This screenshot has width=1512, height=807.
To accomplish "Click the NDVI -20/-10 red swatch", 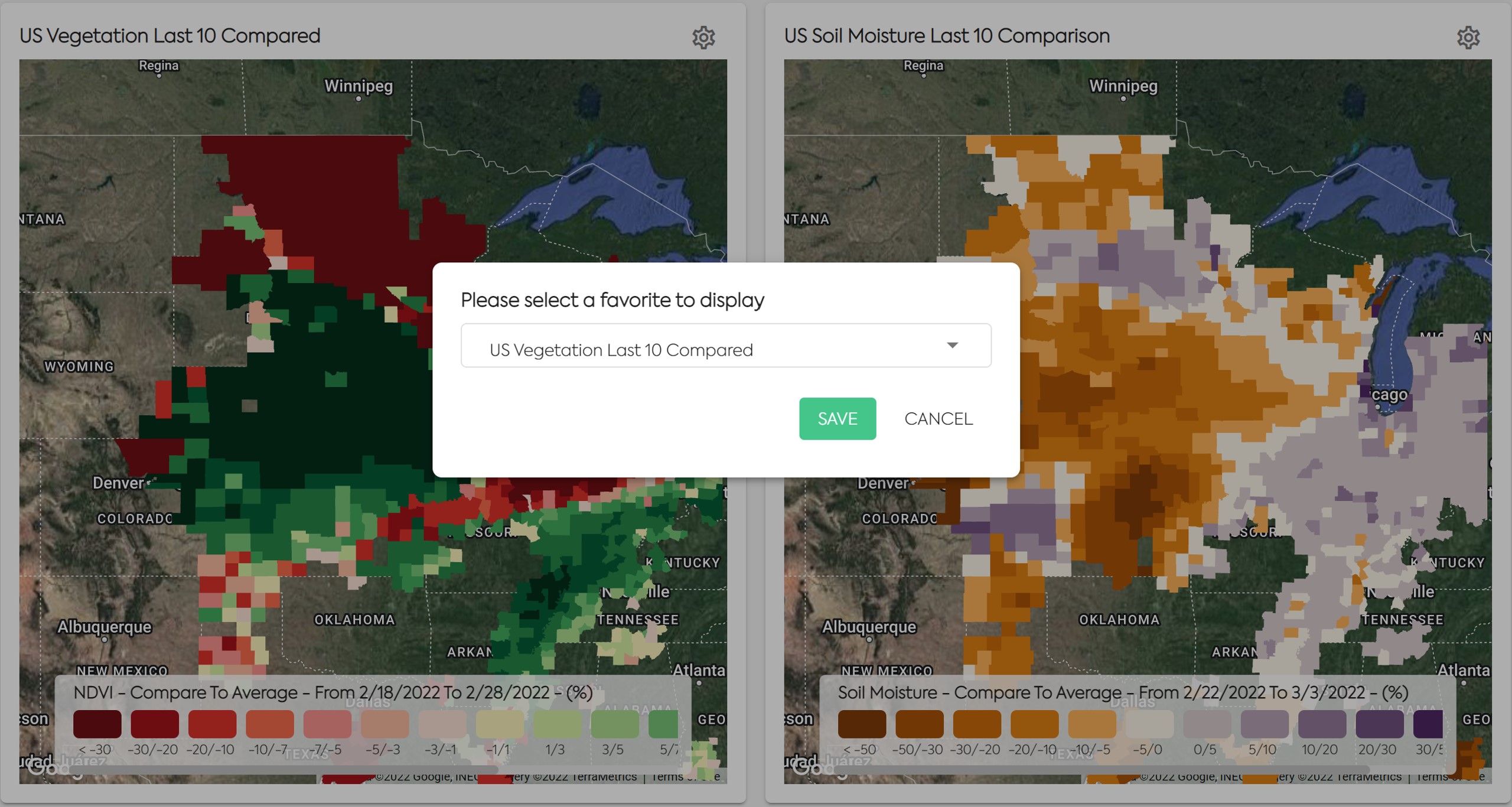I will click(212, 724).
